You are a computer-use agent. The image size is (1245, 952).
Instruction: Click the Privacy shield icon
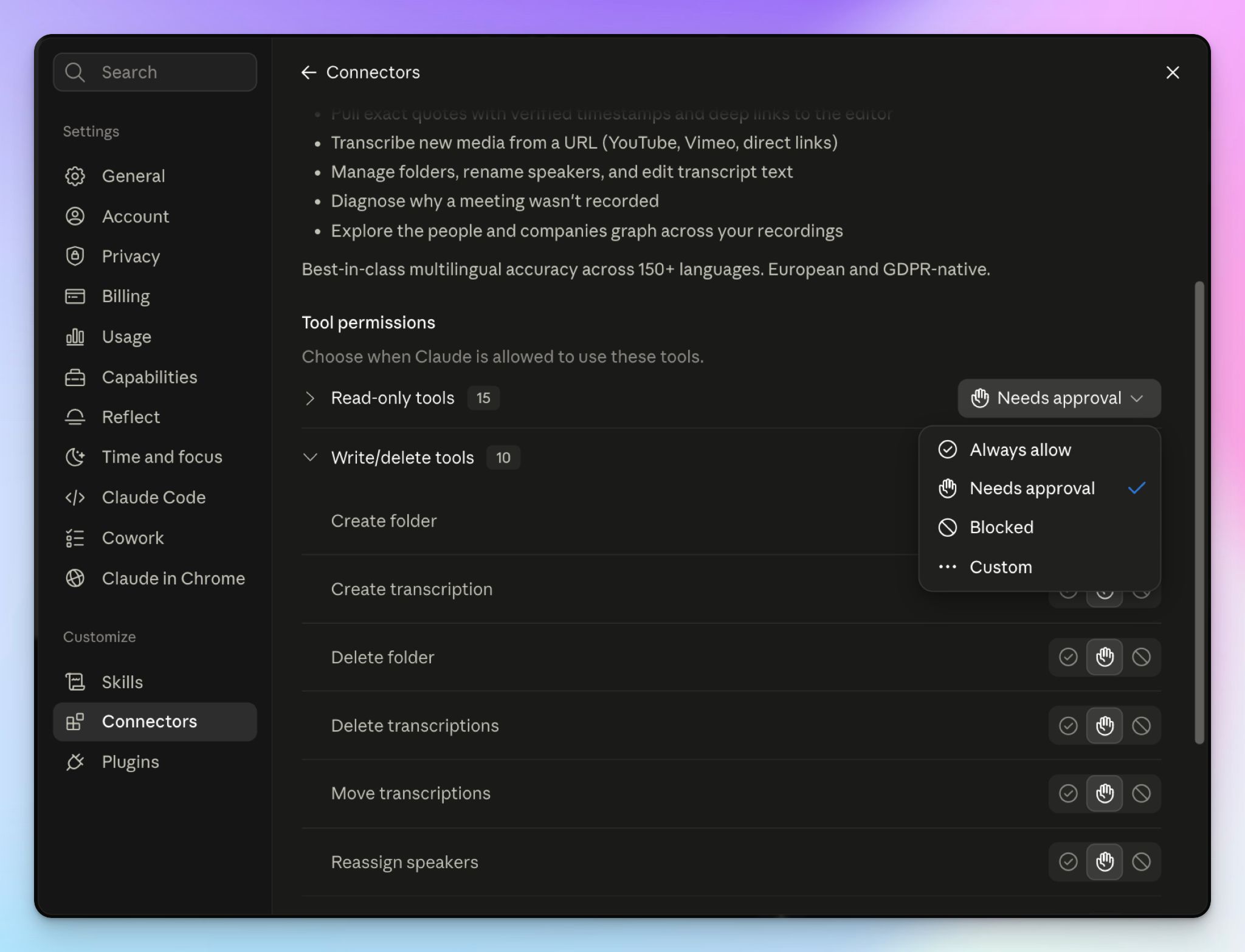pos(75,257)
